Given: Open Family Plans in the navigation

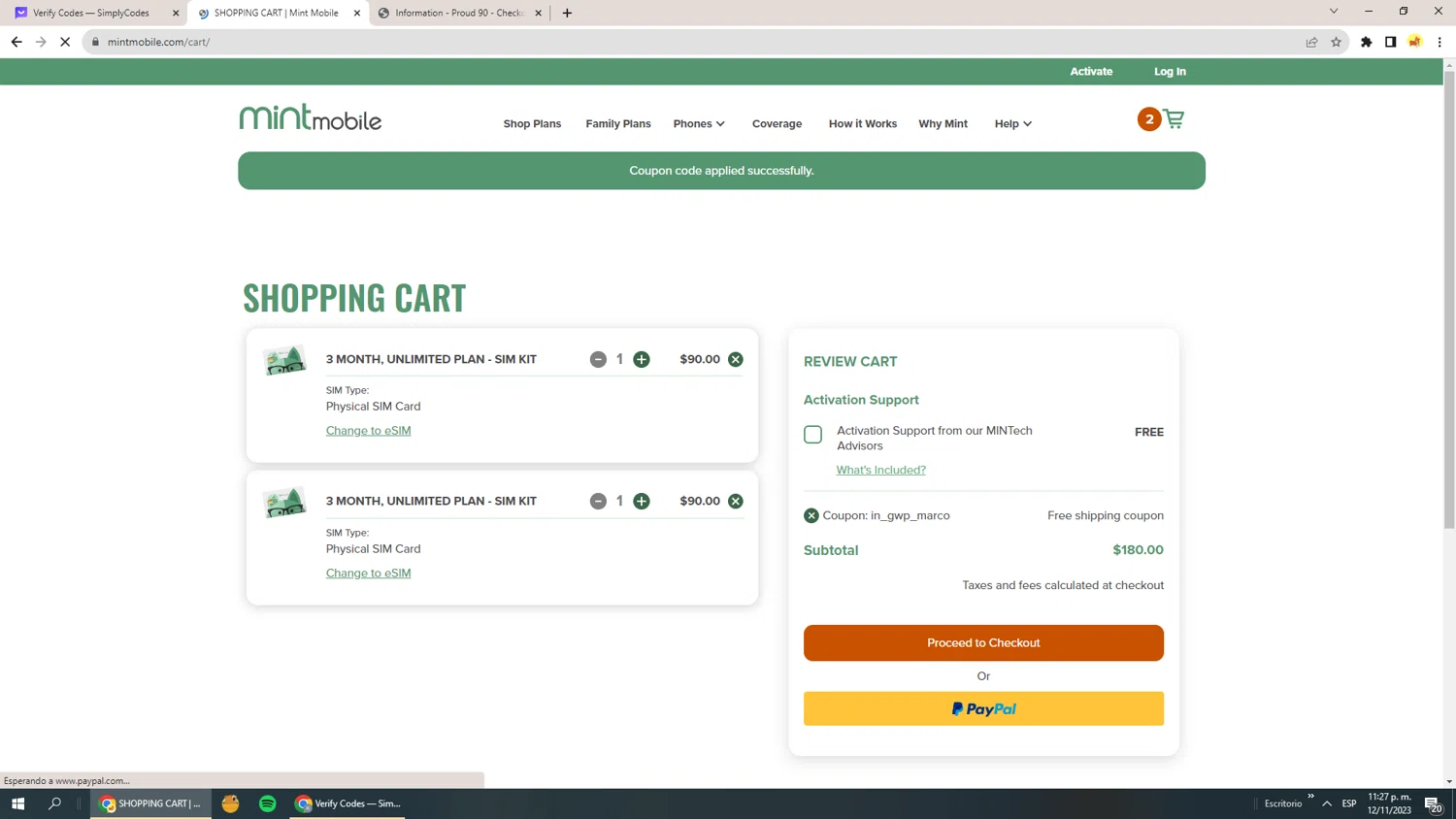Looking at the screenshot, I should coord(618,123).
